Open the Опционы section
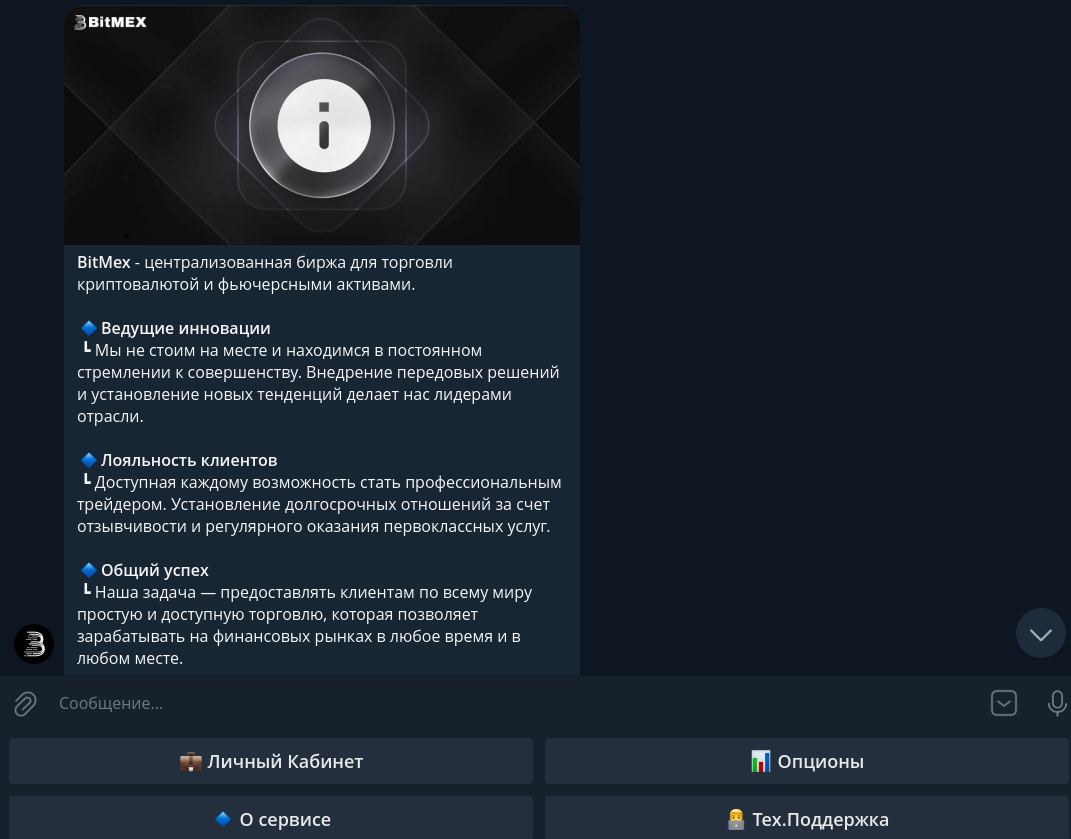The height and width of the screenshot is (839, 1071). pyautogui.click(x=807, y=761)
